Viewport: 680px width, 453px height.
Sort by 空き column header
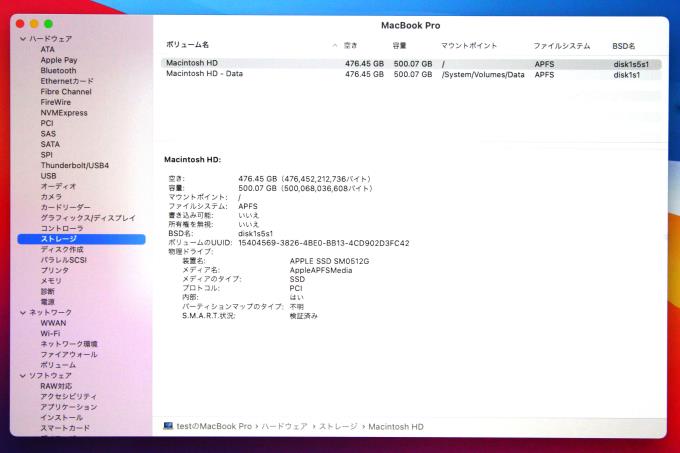pos(350,46)
